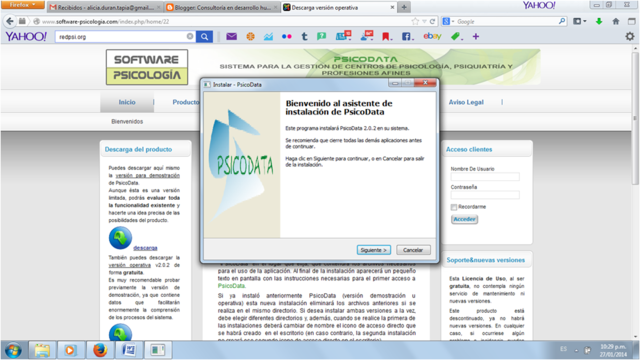Clear the Yahoo toolbar search text
The height and width of the screenshot is (360, 640).
pyautogui.click(x=190, y=36)
